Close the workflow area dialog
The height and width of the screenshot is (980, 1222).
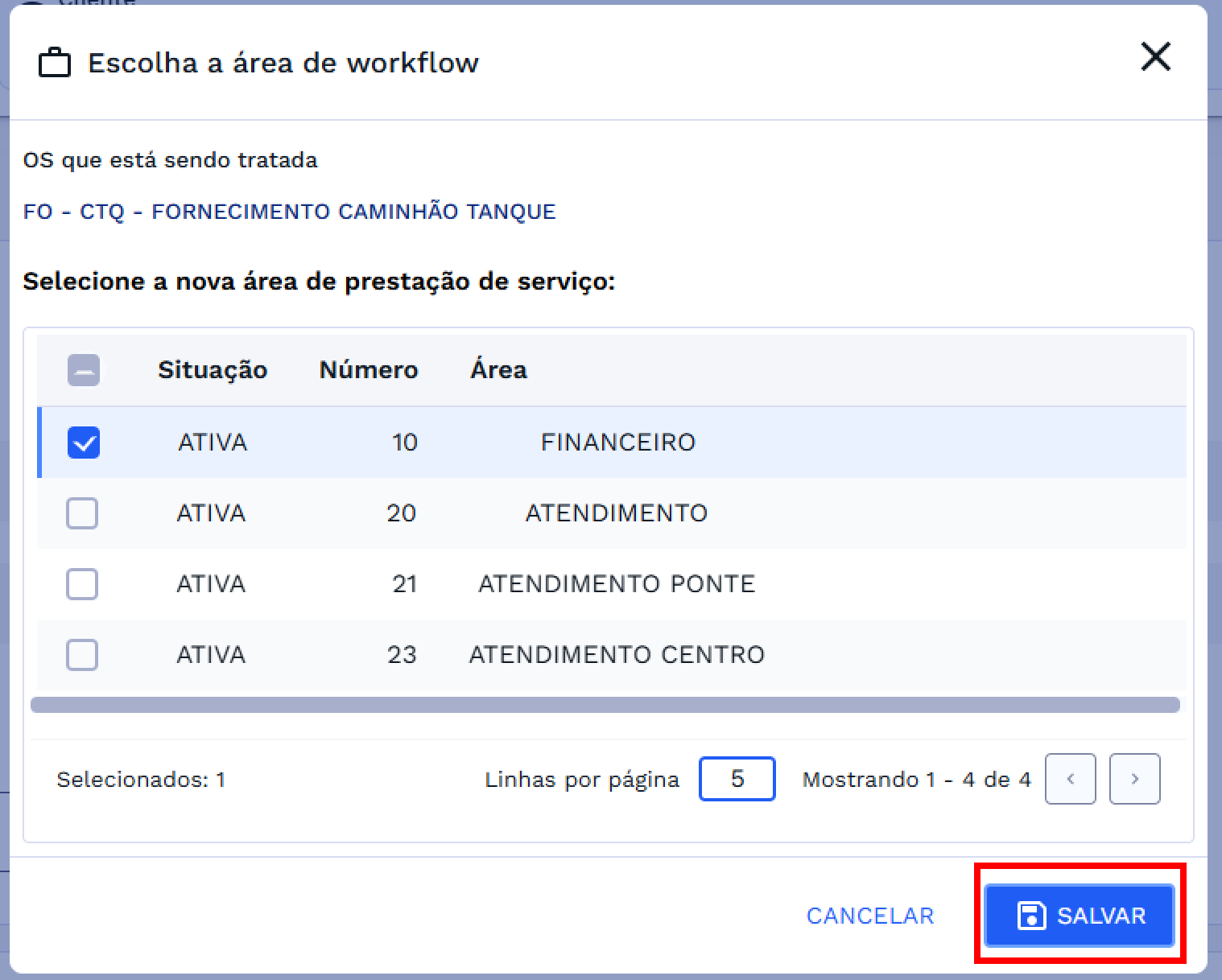(1155, 57)
